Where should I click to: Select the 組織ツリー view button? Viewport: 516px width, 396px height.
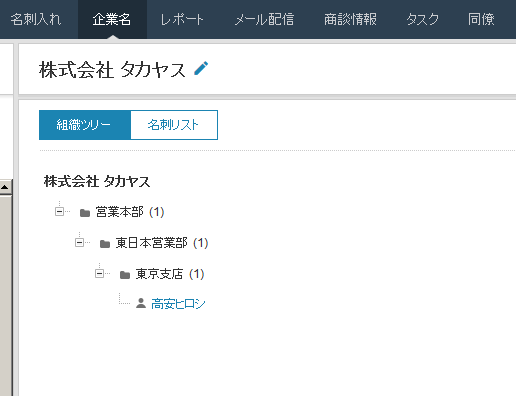[x=85, y=125]
